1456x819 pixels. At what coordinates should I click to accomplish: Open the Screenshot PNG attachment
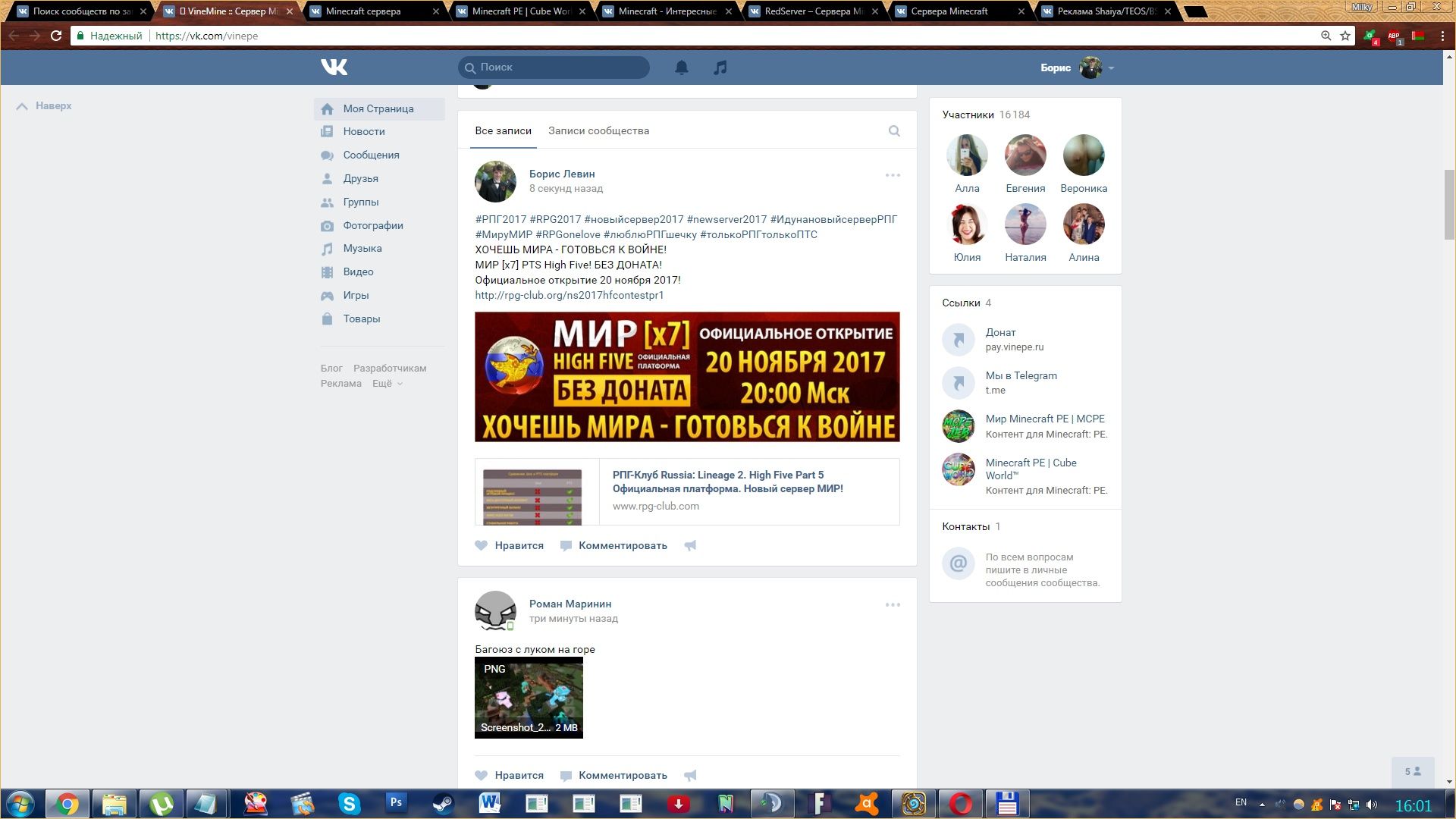tap(529, 698)
